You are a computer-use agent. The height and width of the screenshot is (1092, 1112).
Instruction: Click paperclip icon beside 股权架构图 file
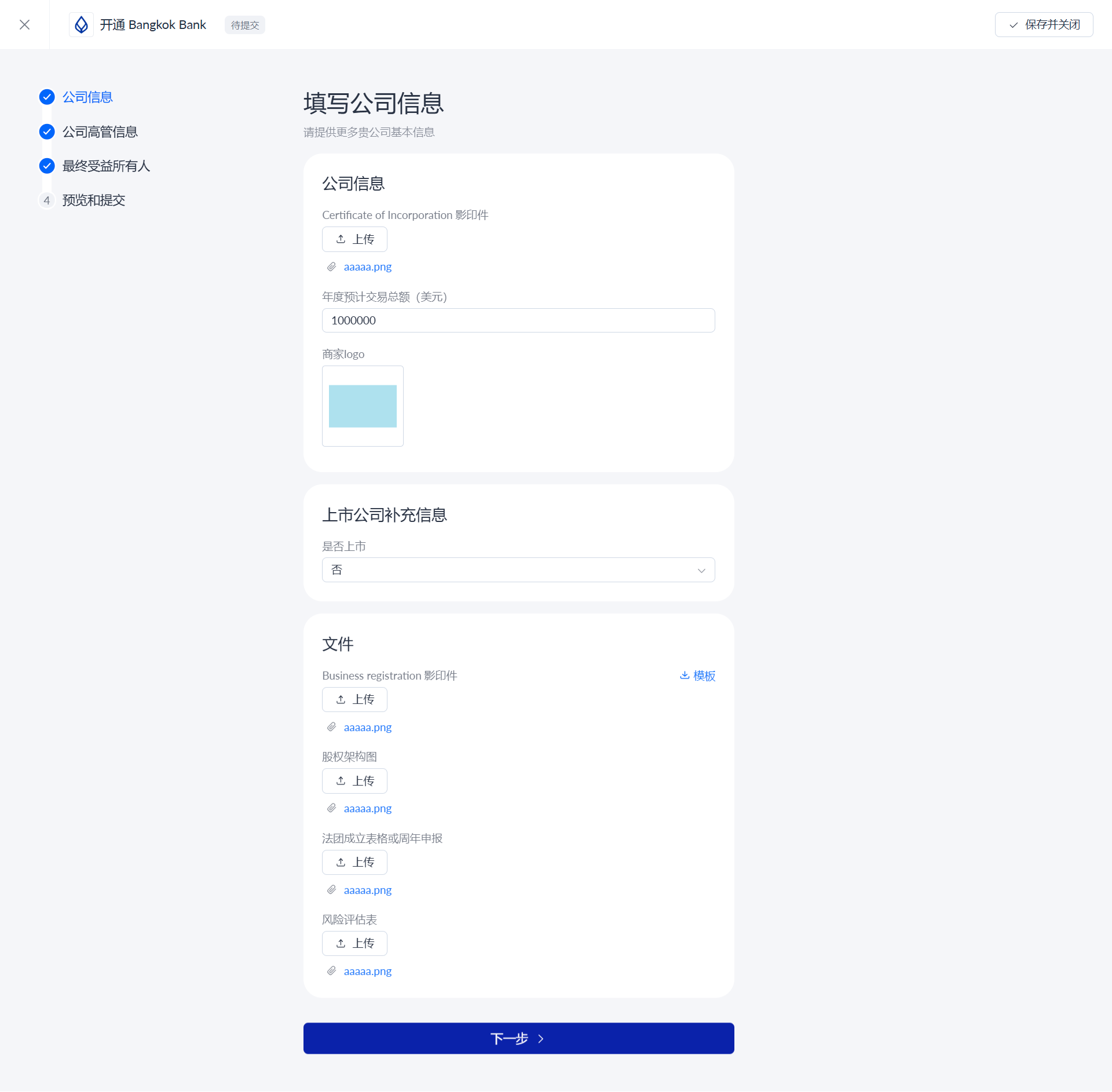331,808
